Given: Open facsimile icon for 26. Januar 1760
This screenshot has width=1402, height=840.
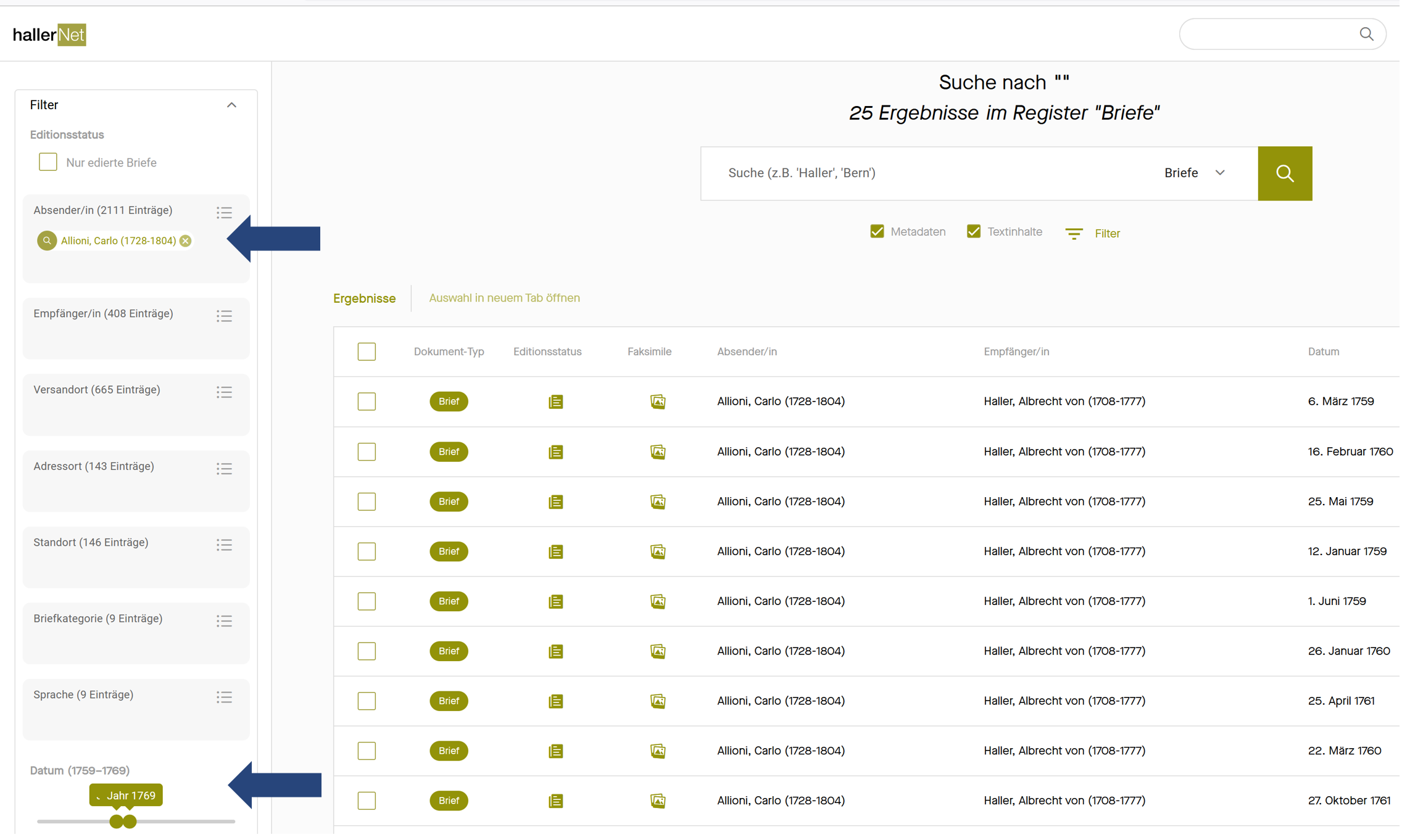Looking at the screenshot, I should pyautogui.click(x=658, y=652).
